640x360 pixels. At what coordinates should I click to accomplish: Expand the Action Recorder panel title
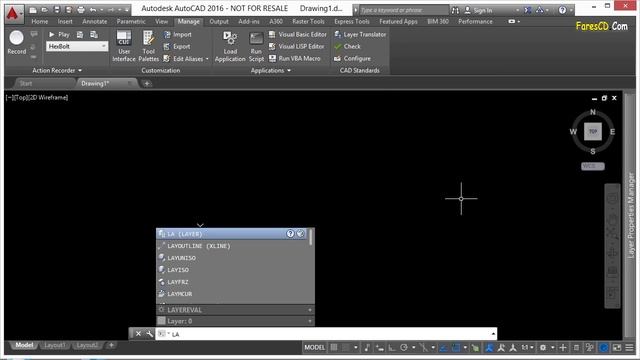(57, 71)
